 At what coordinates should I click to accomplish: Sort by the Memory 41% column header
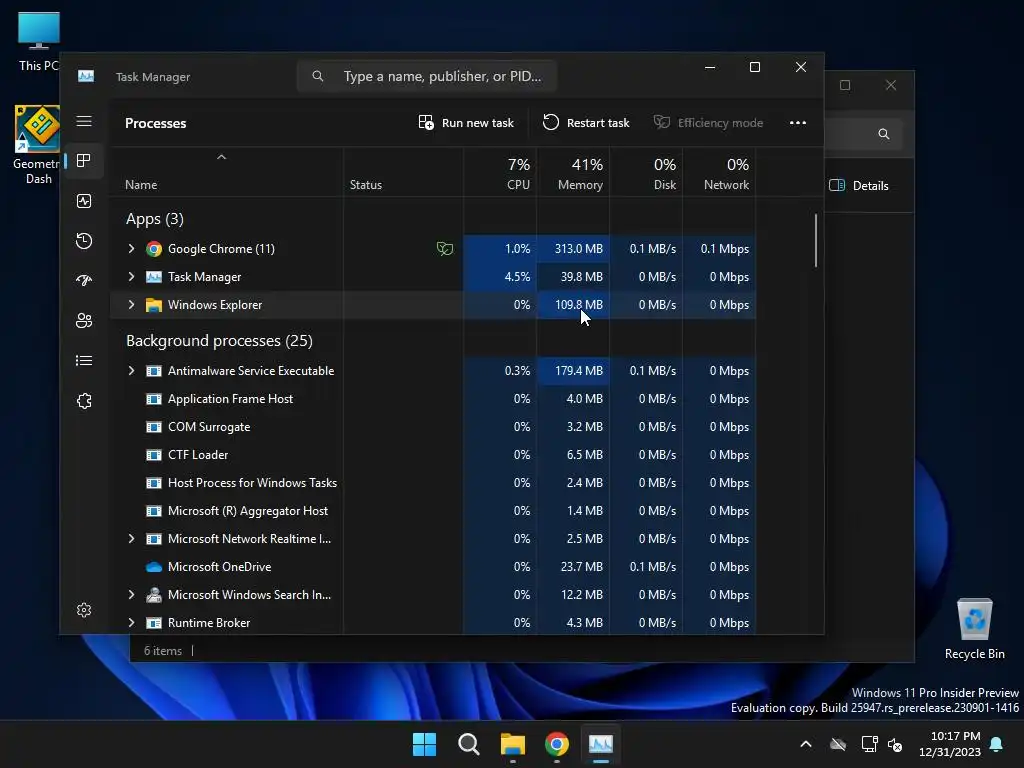click(x=573, y=173)
